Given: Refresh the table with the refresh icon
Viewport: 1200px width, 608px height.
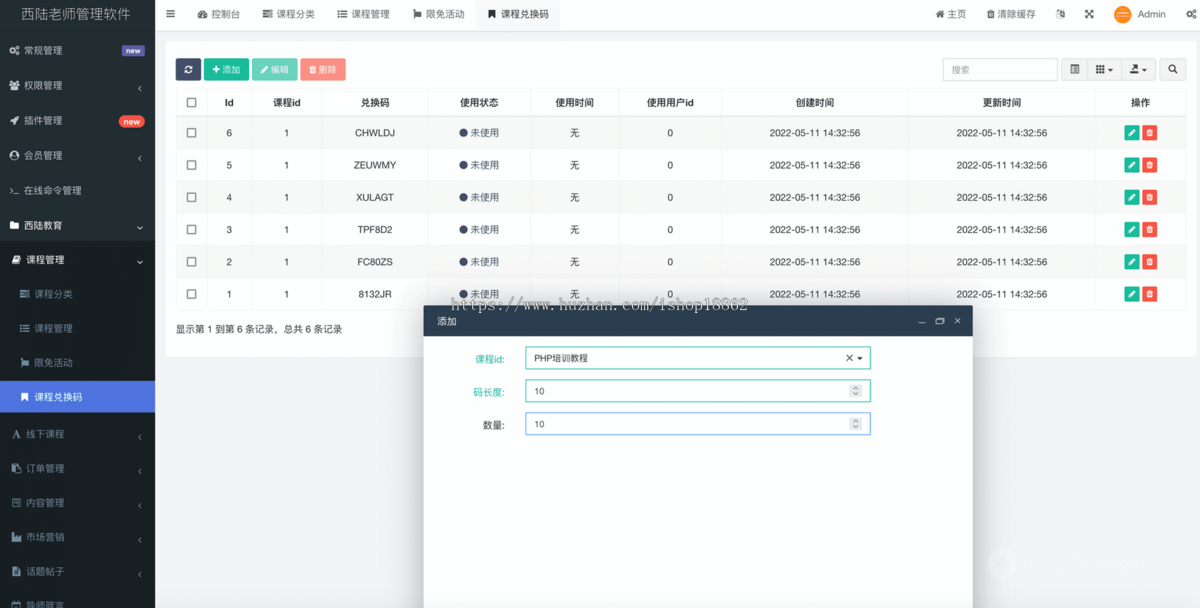Looking at the screenshot, I should [x=188, y=69].
